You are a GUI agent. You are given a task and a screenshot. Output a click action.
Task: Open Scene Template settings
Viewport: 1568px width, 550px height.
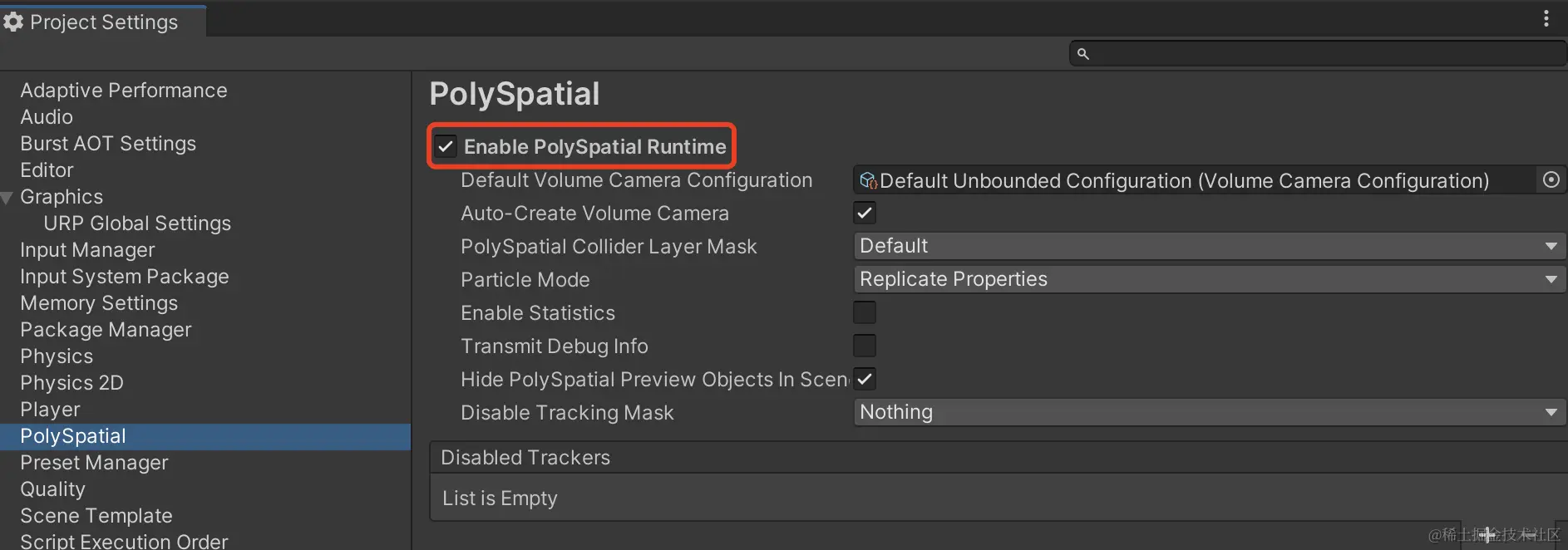(x=96, y=515)
